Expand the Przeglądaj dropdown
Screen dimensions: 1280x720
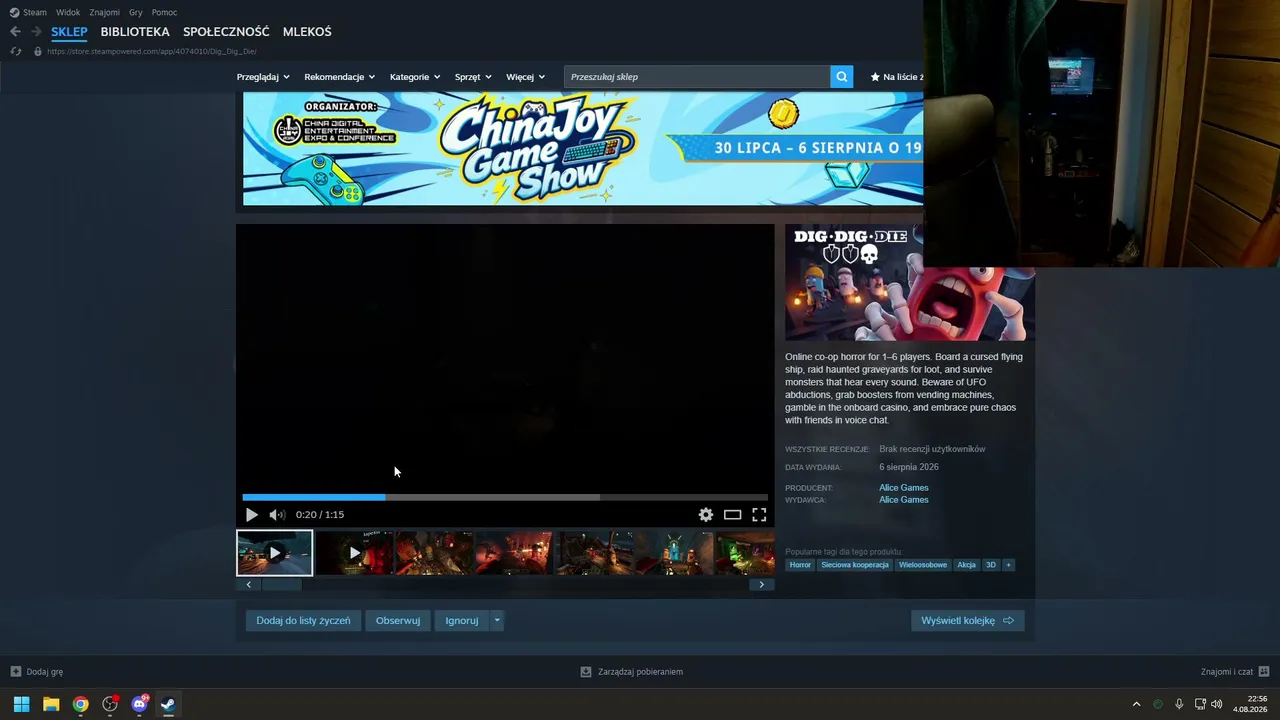pyautogui.click(x=263, y=77)
